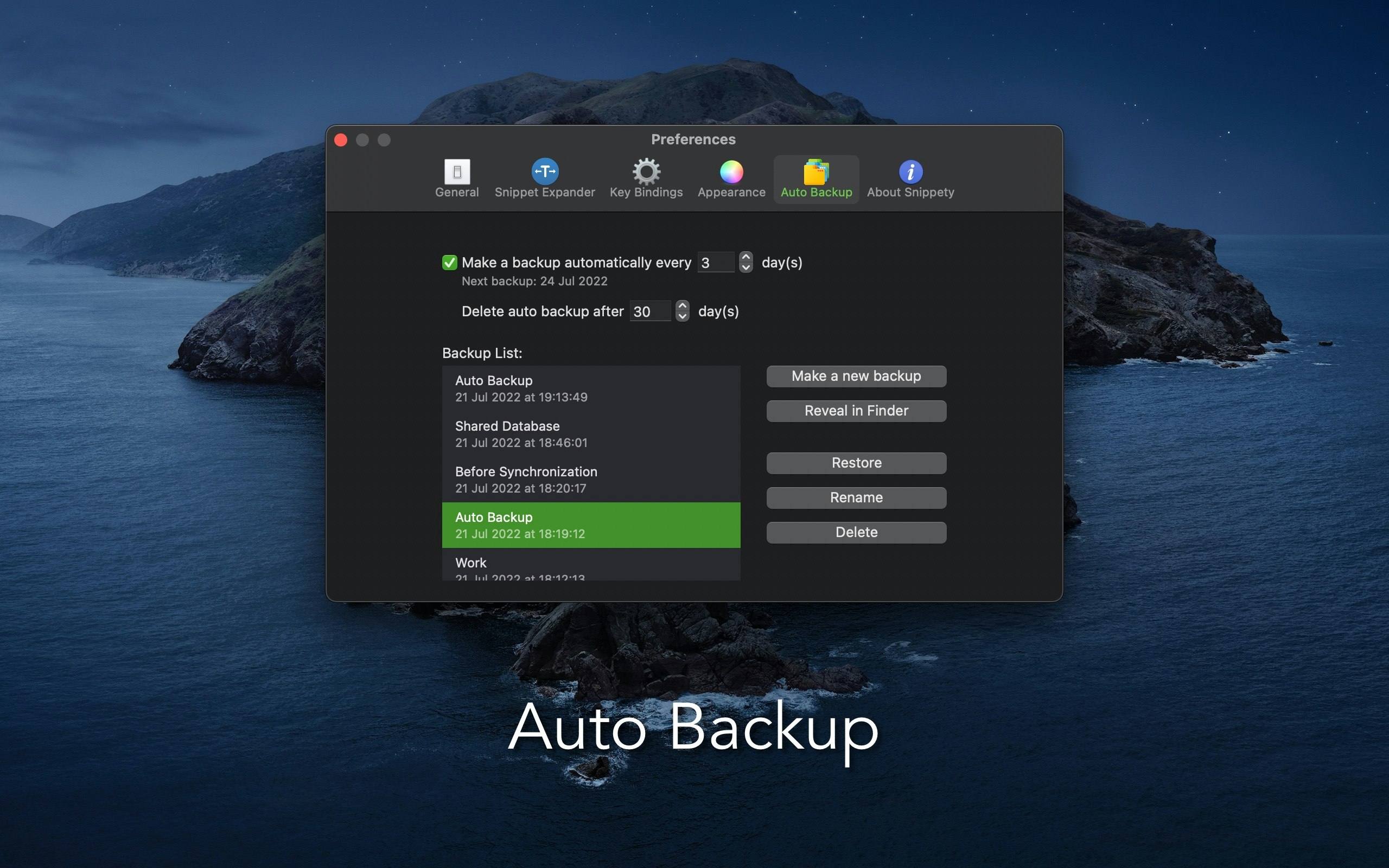1389x868 pixels.
Task: Disable the automatic backup checkbox
Action: pos(449,263)
